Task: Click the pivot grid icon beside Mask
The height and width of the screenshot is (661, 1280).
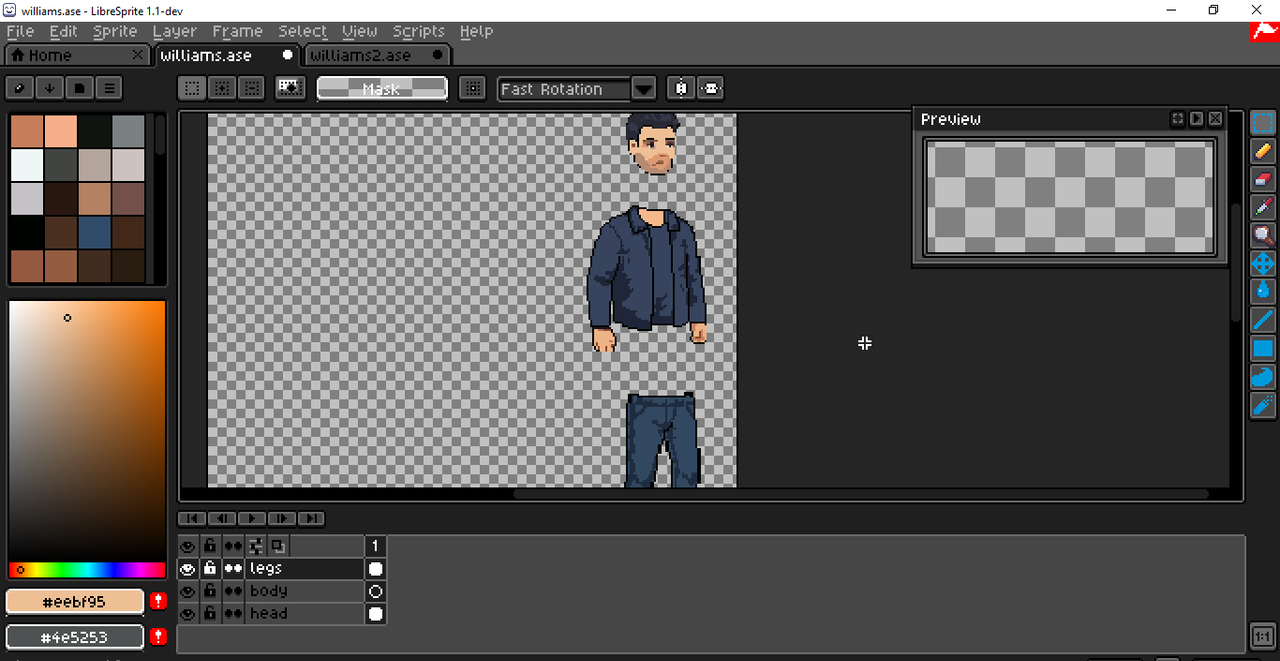Action: [x=472, y=89]
